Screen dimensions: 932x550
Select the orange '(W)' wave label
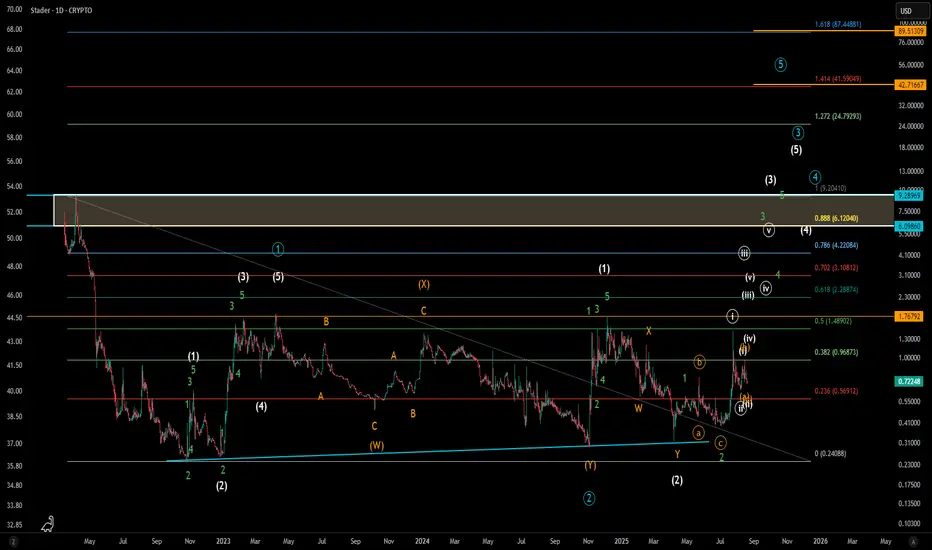tap(376, 445)
